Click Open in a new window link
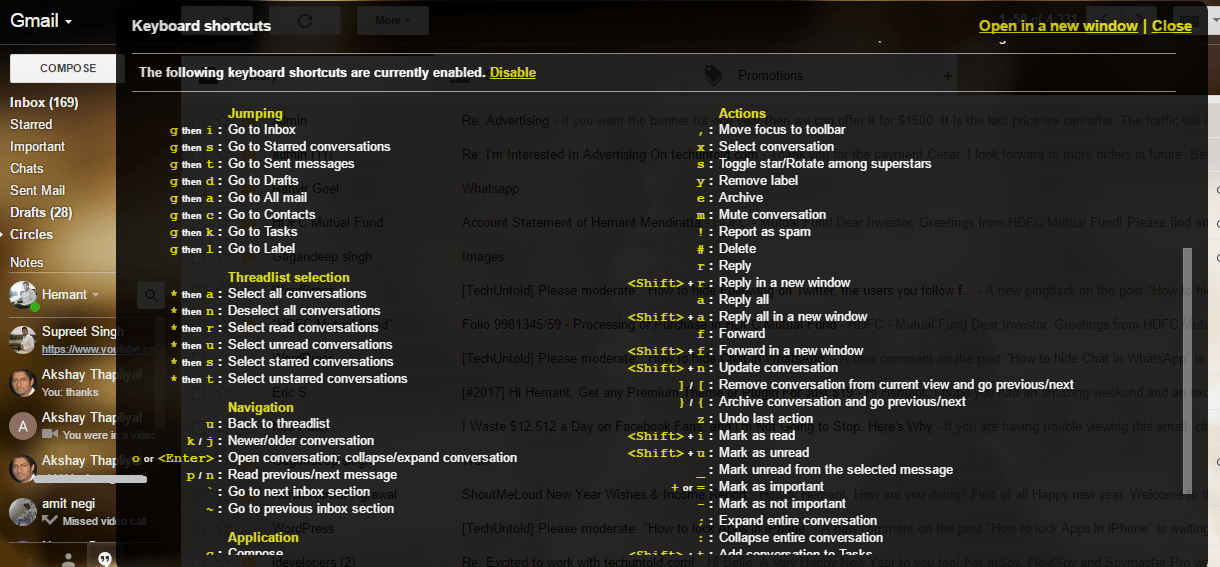Image resolution: width=1220 pixels, height=567 pixels. (1058, 26)
